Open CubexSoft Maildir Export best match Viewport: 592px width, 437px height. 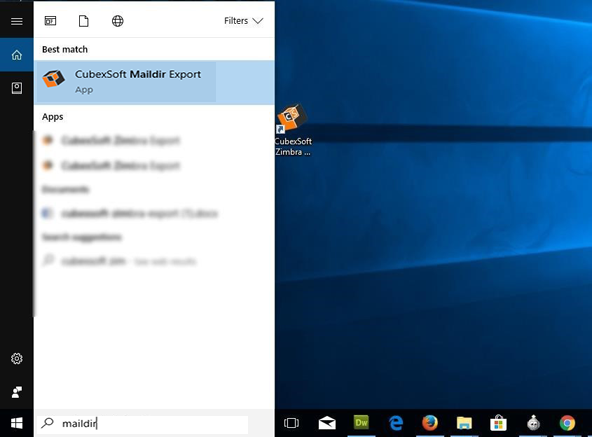(154, 82)
